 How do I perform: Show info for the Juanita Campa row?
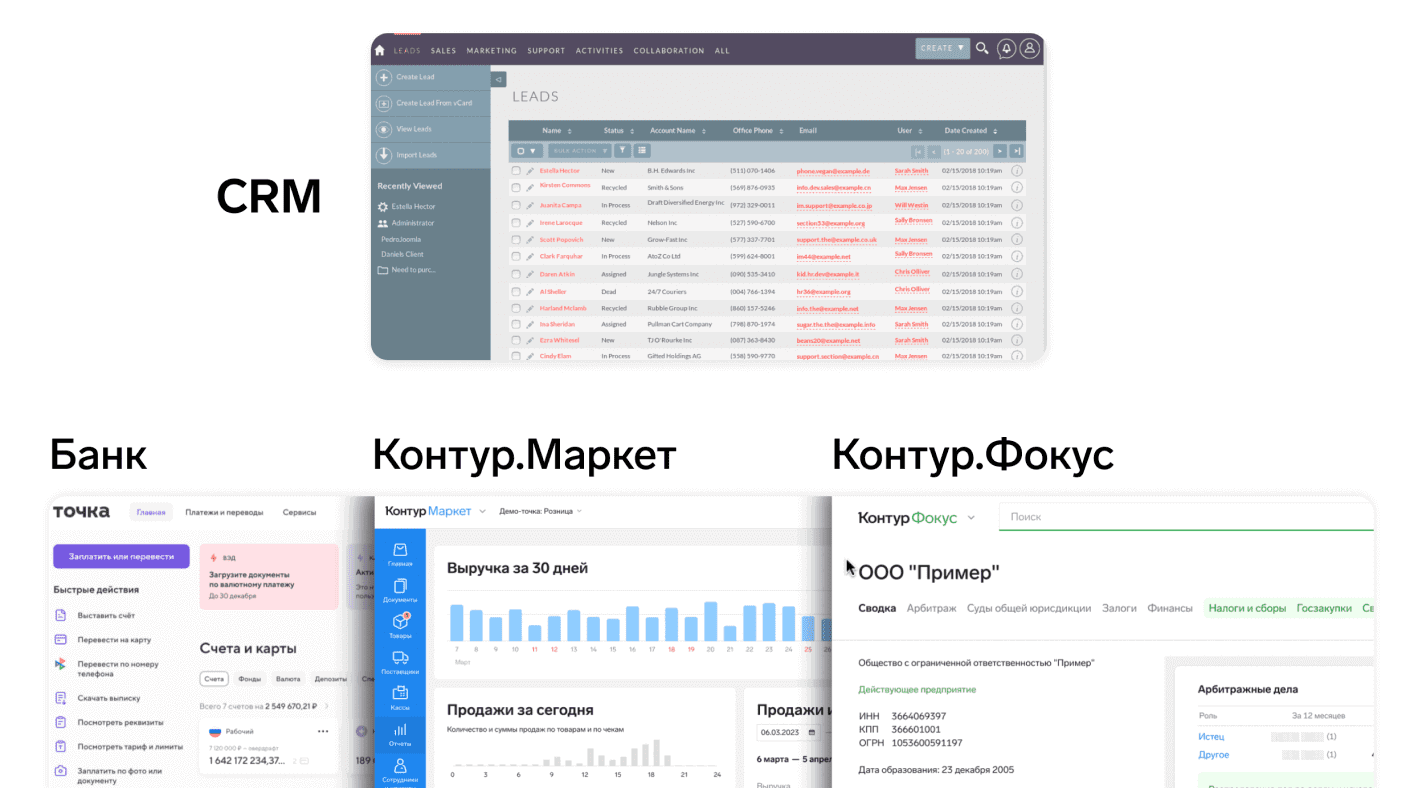click(1017, 205)
